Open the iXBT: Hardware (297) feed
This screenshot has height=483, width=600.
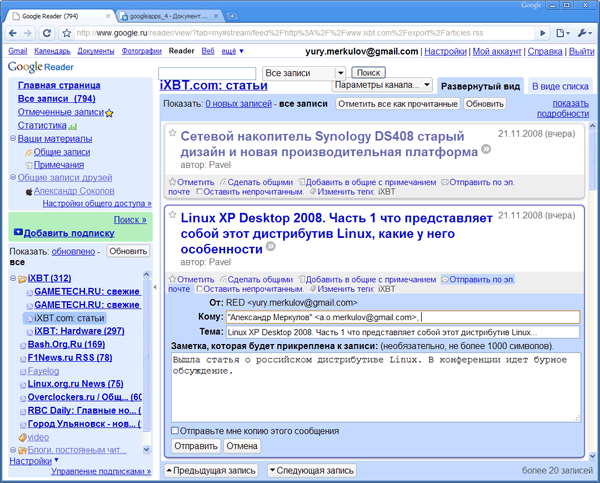click(79, 331)
